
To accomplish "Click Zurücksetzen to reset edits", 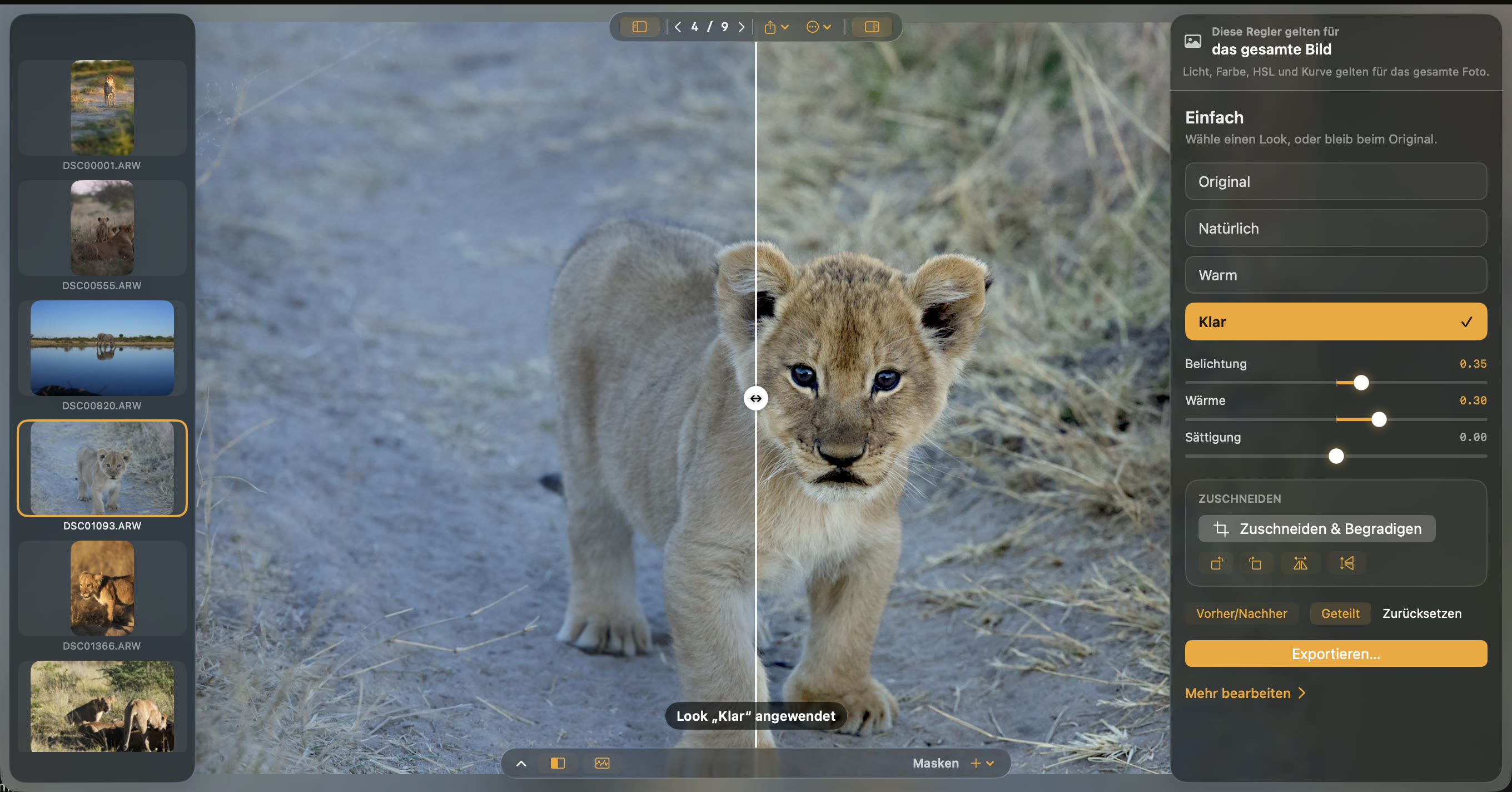I will (x=1421, y=613).
